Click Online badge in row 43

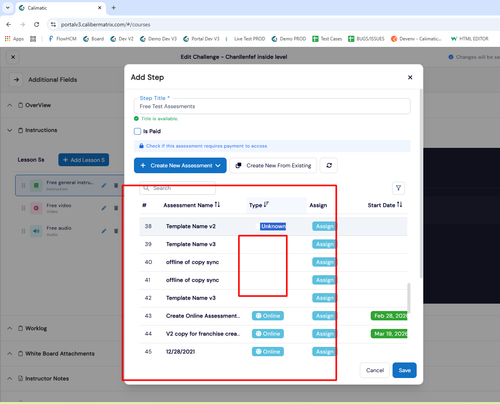[268, 316]
